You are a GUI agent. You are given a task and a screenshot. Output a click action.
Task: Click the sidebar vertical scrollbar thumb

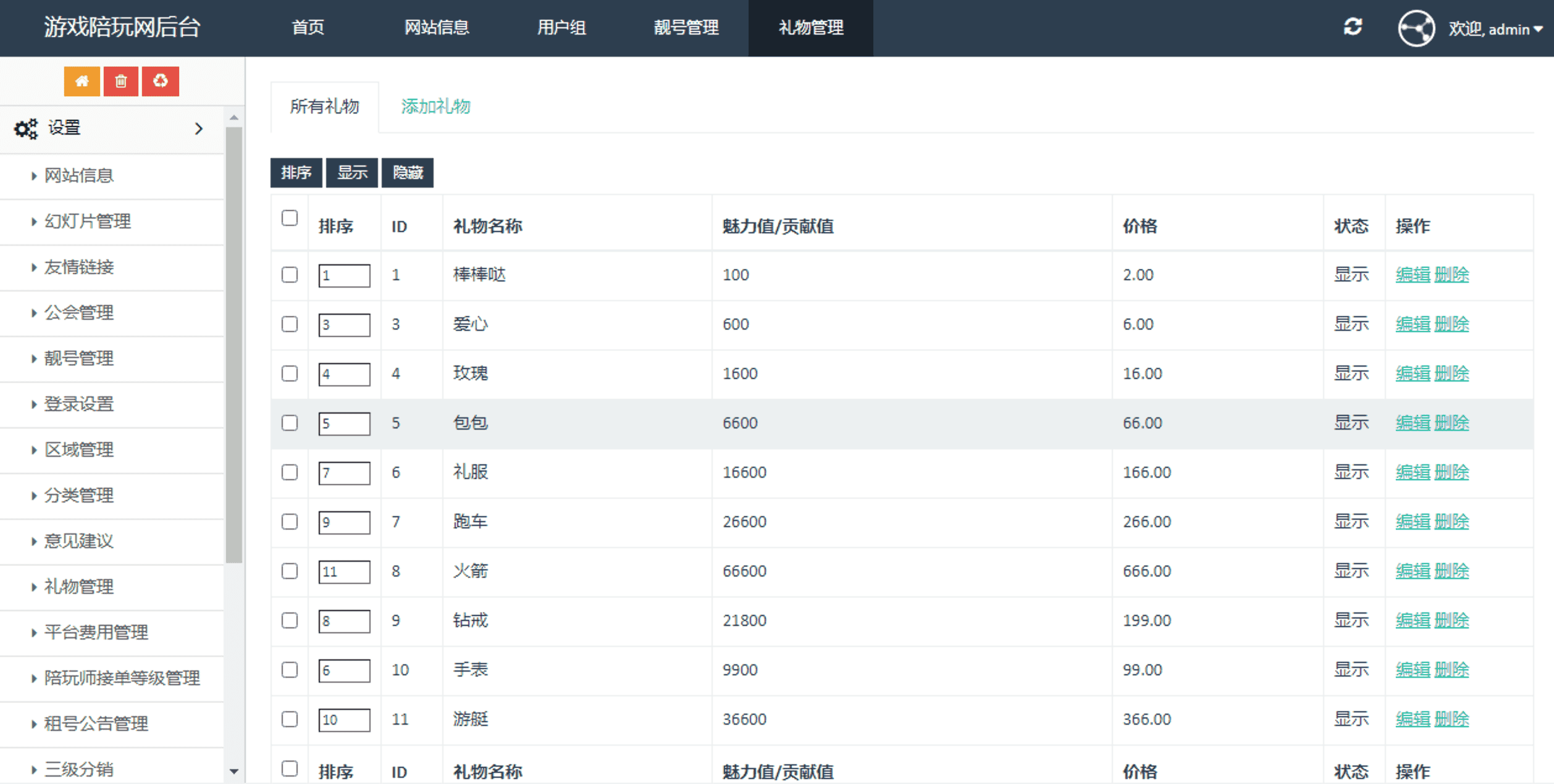(234, 346)
